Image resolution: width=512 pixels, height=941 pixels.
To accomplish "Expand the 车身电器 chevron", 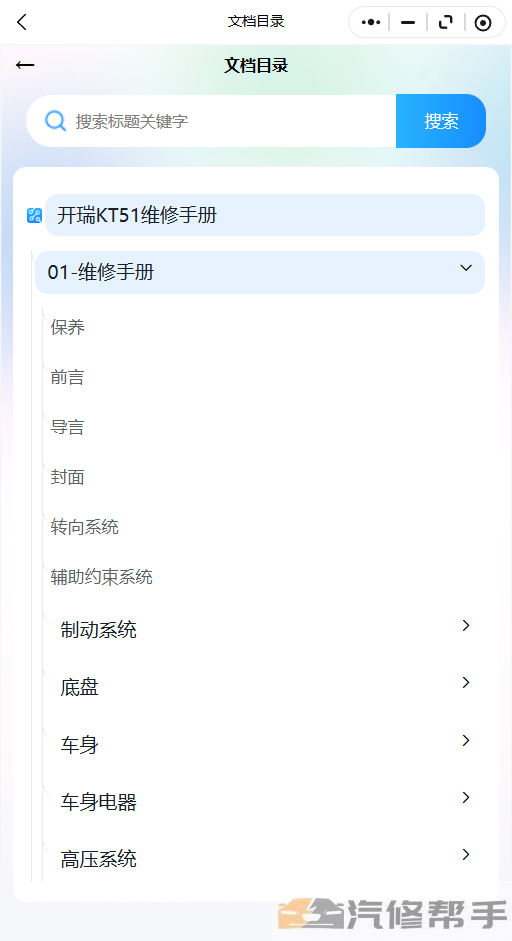I will [x=466, y=797].
